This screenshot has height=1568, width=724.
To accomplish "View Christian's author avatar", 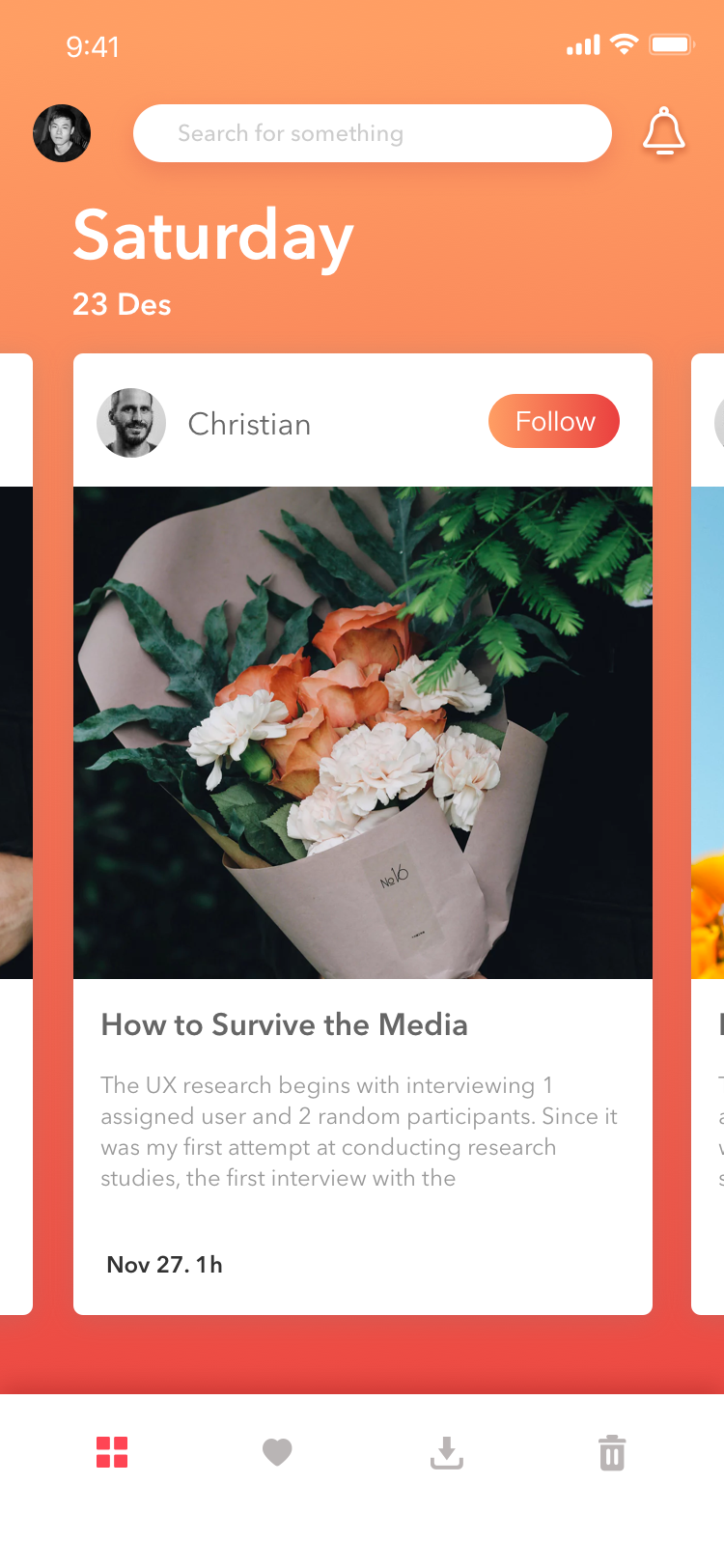I will pos(131,423).
